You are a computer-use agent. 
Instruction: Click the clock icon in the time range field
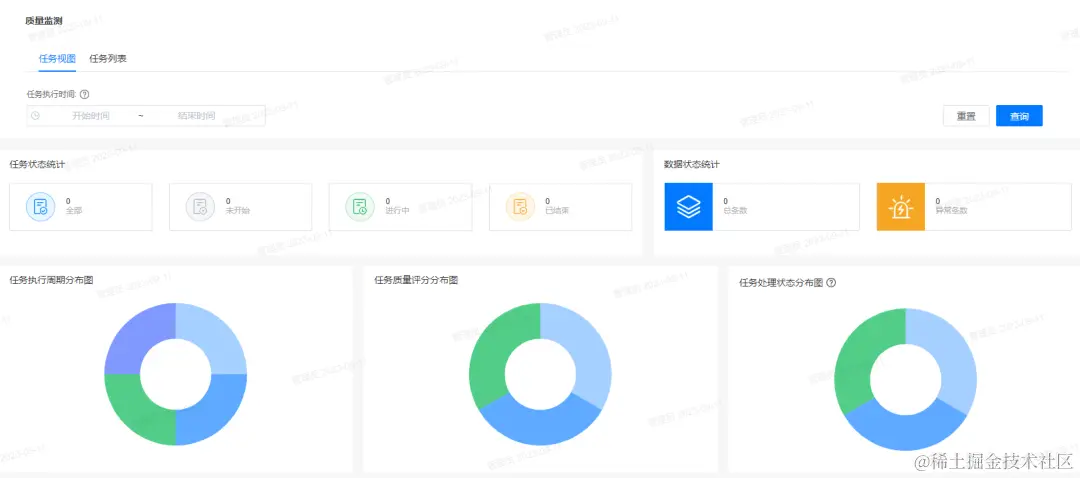pos(36,116)
